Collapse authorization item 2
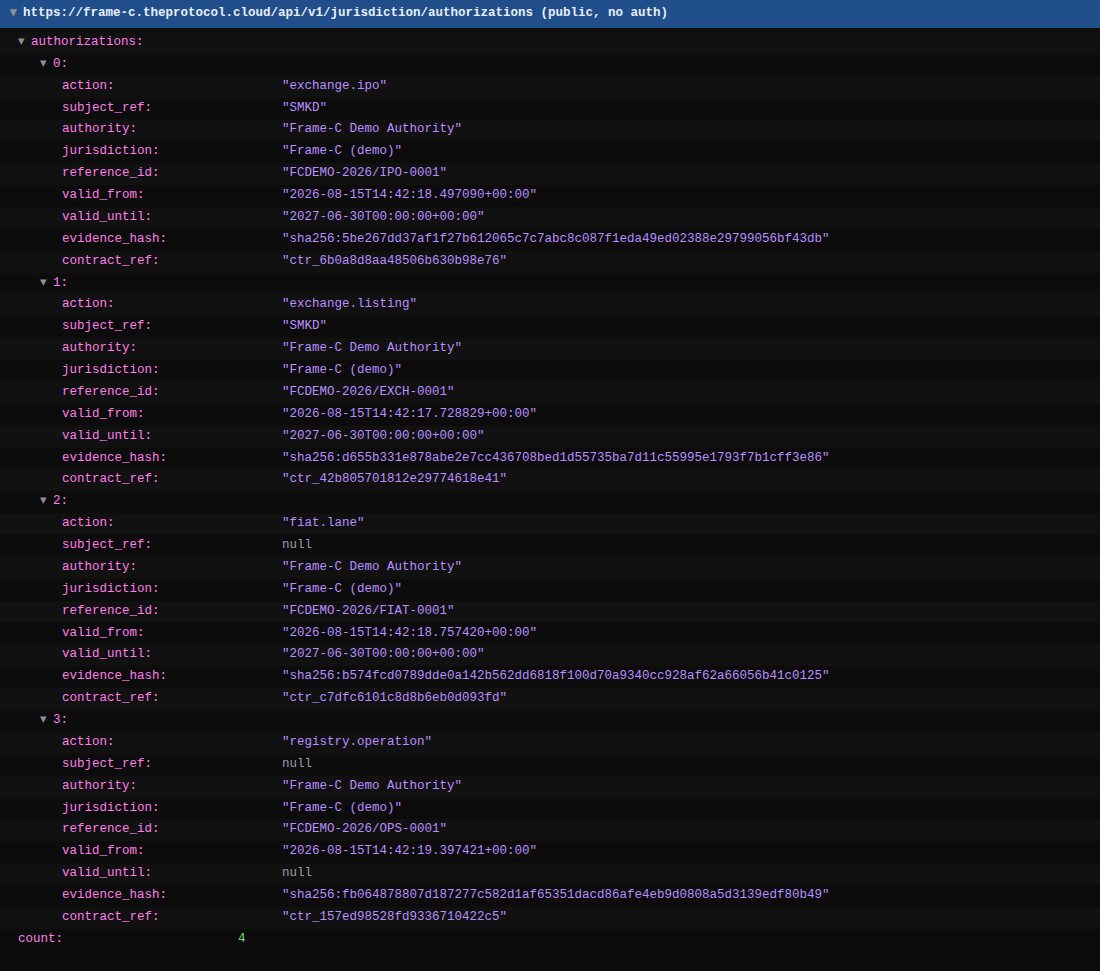Screen dimensions: 1100x971 (x=43, y=500)
